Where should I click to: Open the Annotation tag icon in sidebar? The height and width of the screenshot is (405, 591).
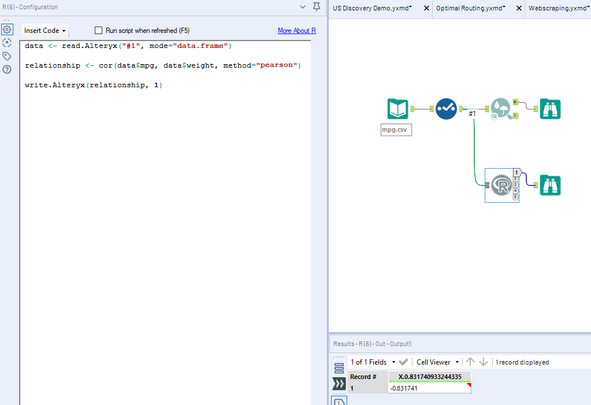(x=7, y=56)
